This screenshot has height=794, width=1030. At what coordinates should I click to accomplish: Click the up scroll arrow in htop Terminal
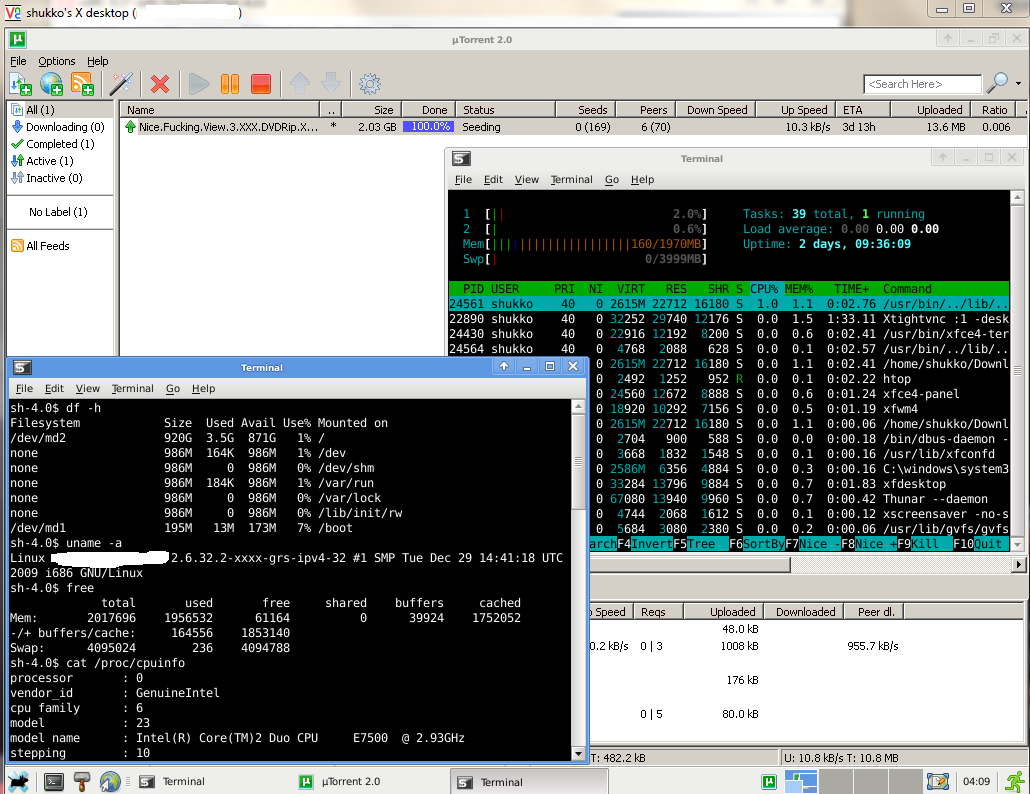click(x=1017, y=198)
